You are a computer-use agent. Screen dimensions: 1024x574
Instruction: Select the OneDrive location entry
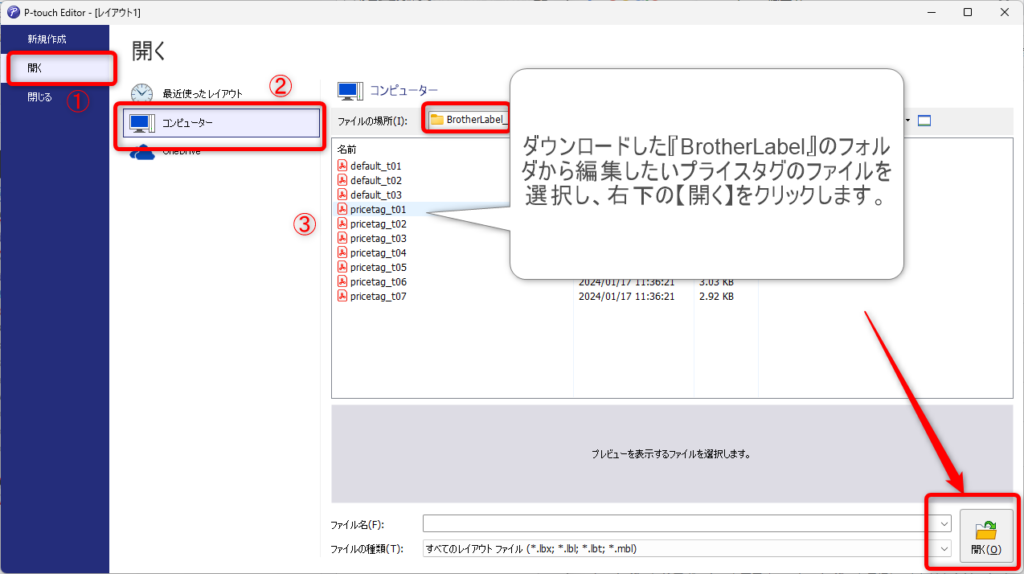[181, 151]
